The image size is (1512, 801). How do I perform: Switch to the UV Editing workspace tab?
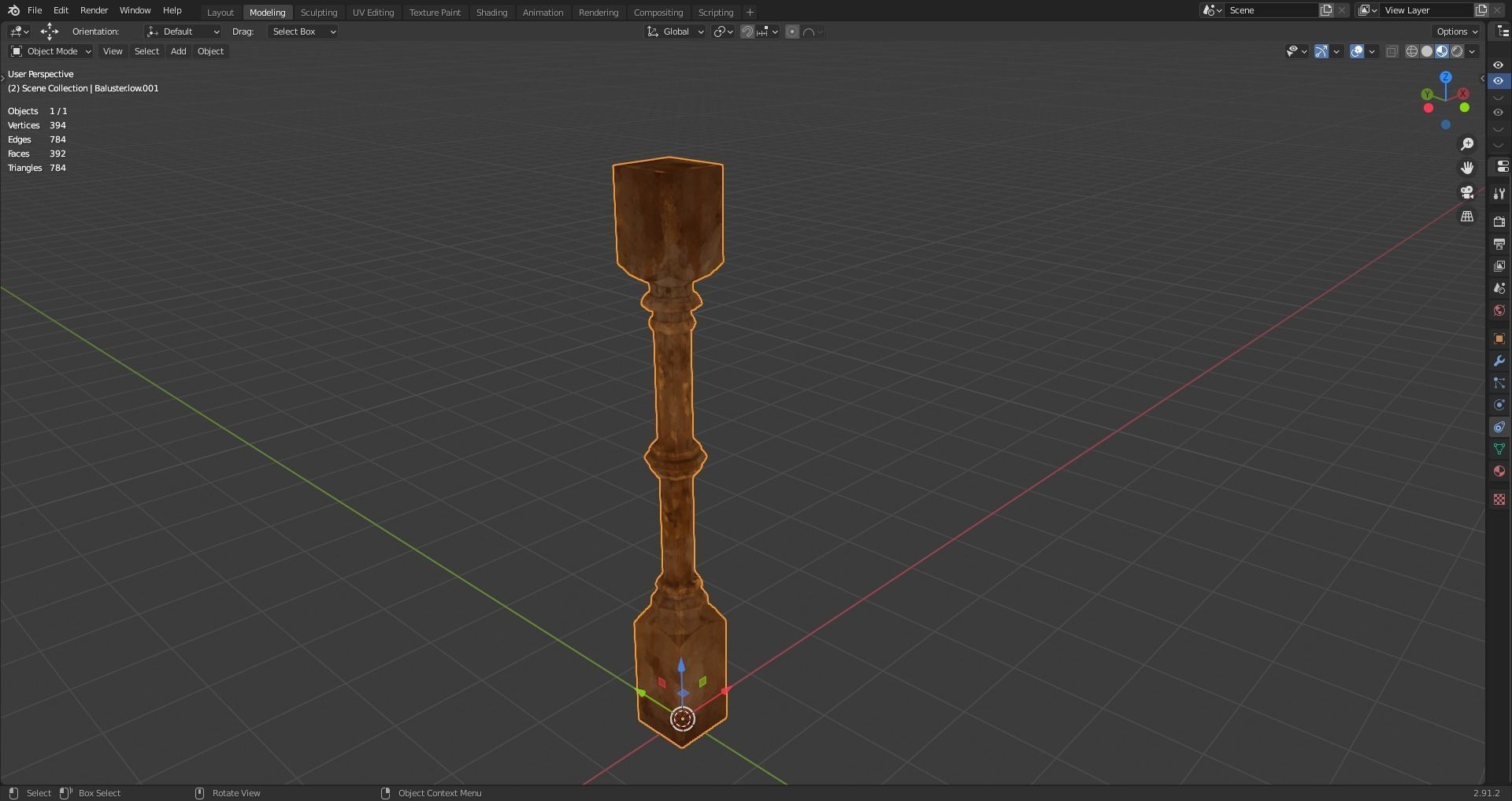pyautogui.click(x=373, y=13)
